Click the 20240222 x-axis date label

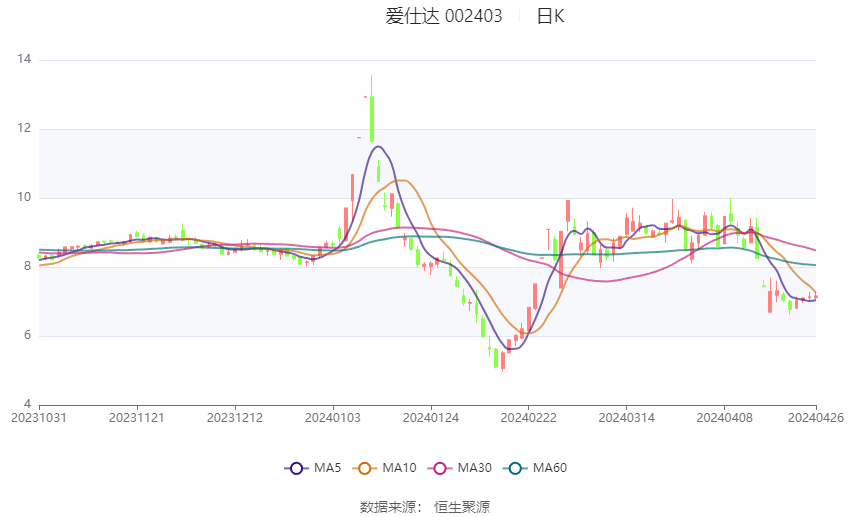click(x=529, y=418)
